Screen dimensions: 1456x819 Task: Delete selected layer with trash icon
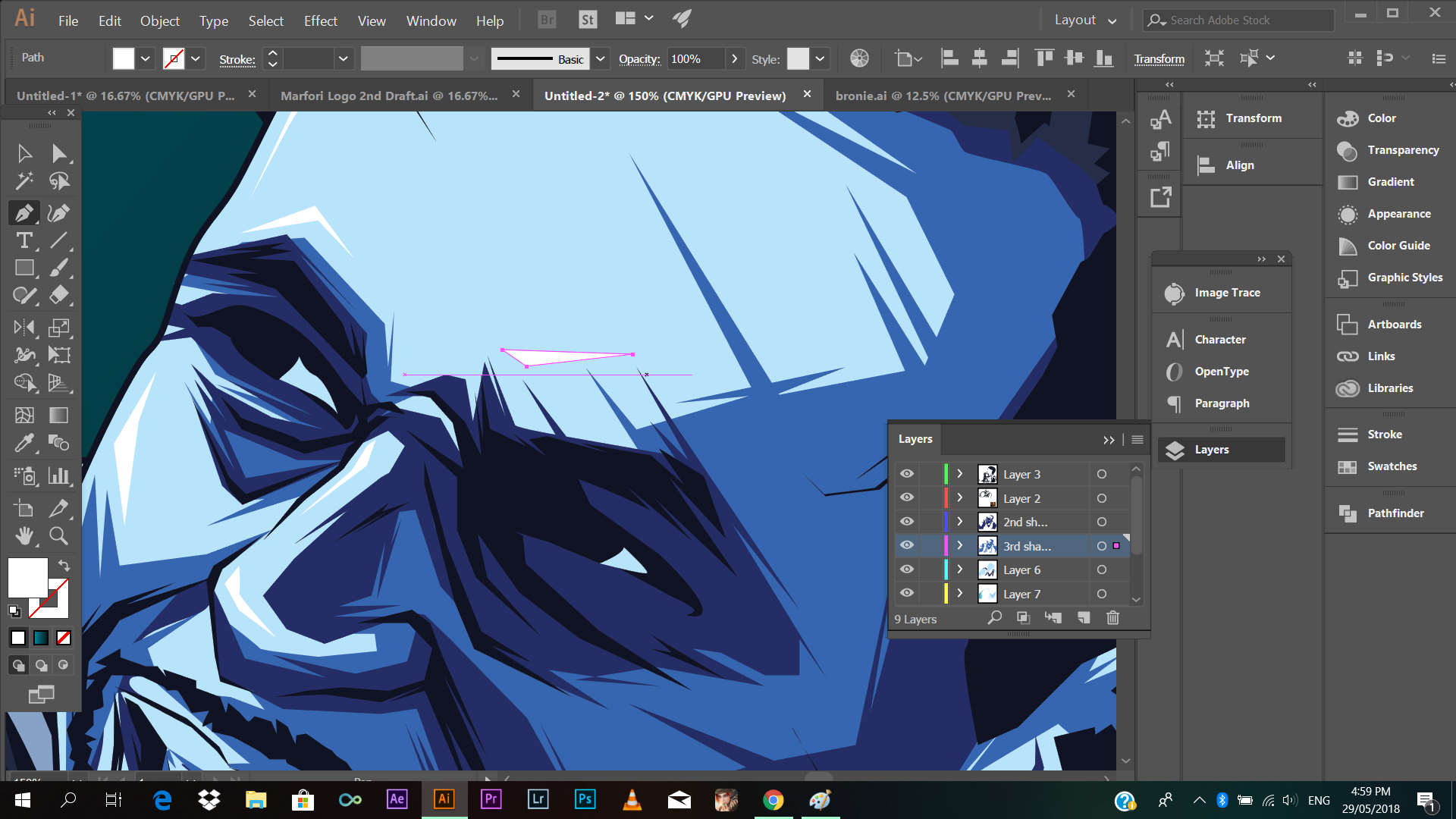[x=1112, y=618]
